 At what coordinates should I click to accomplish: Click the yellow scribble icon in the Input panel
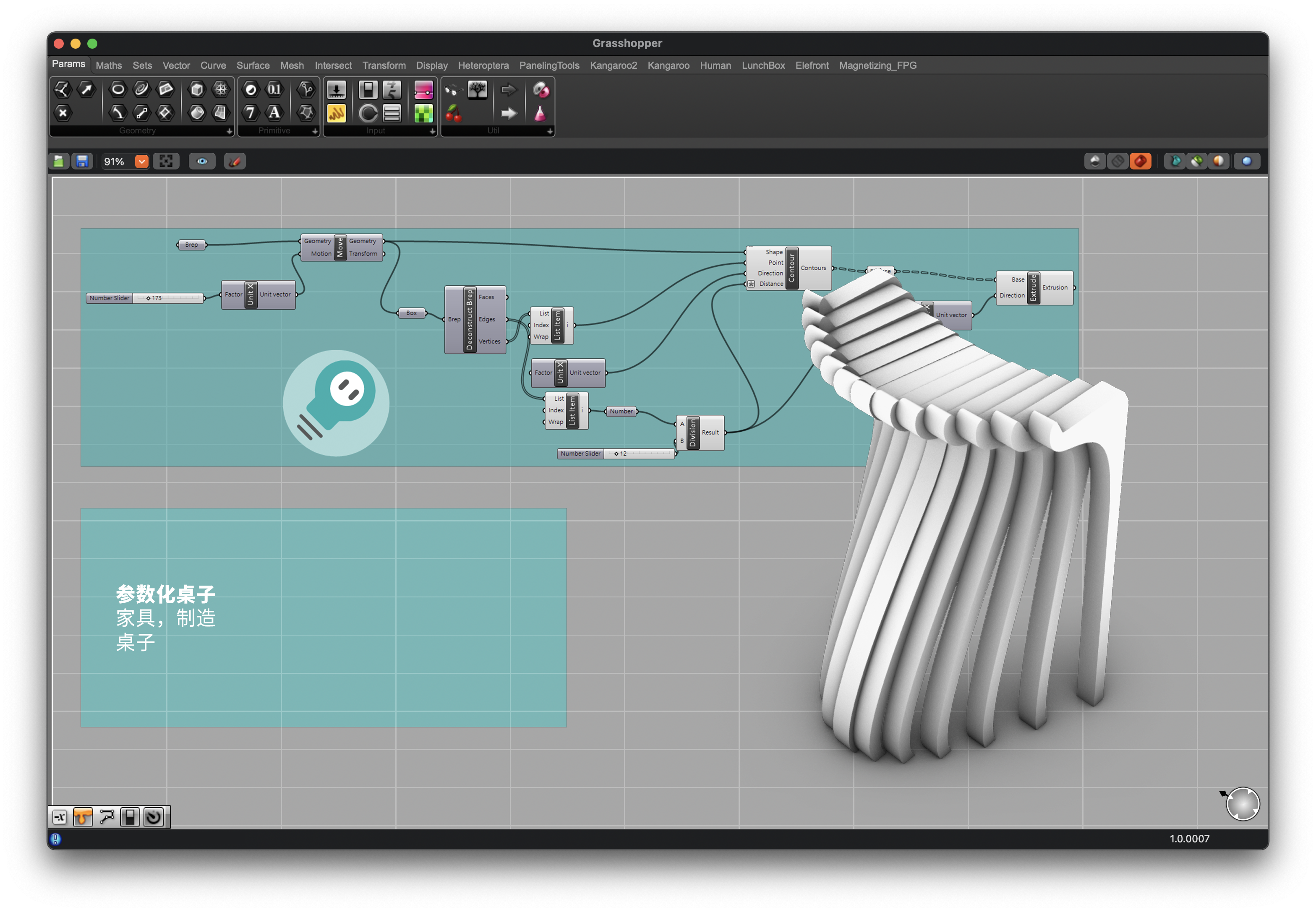[336, 113]
